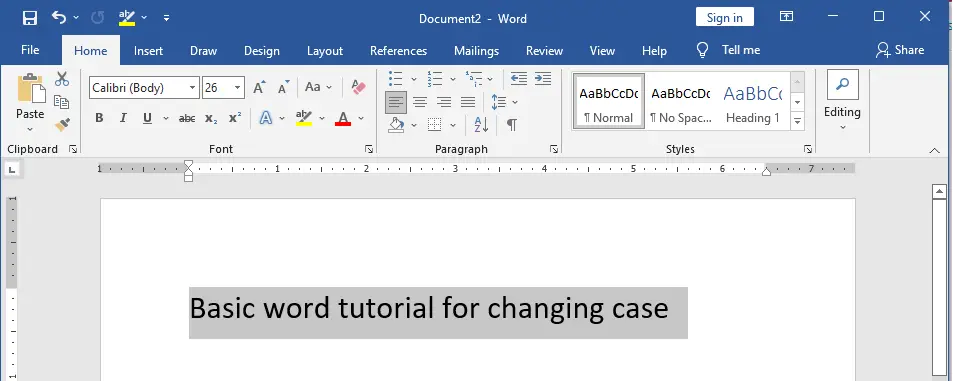Viewport: 953px width, 381px height.
Task: Open the Help tab
Action: click(655, 51)
